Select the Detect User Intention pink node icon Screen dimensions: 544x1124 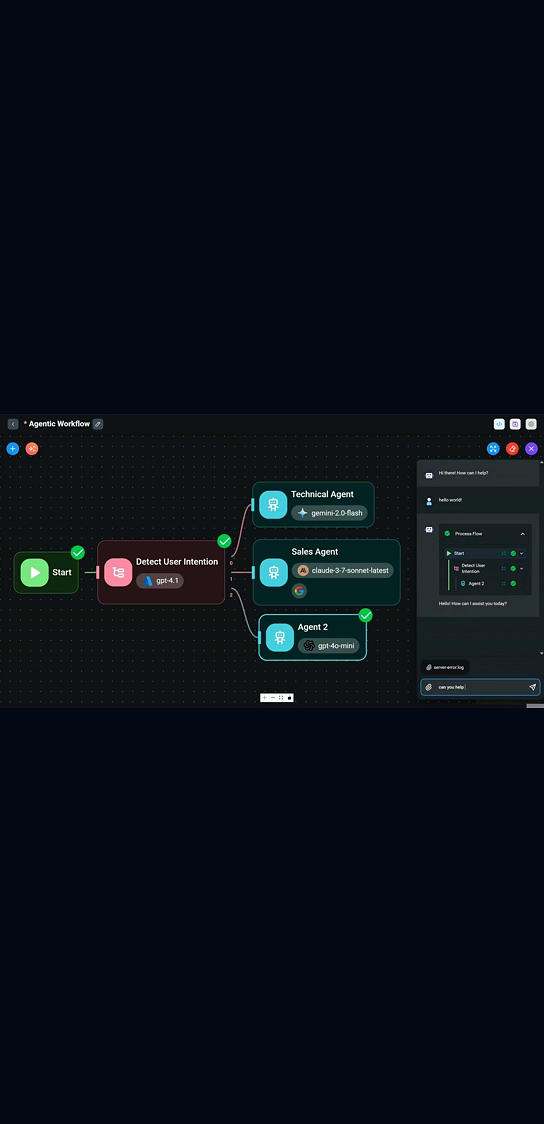pos(118,573)
